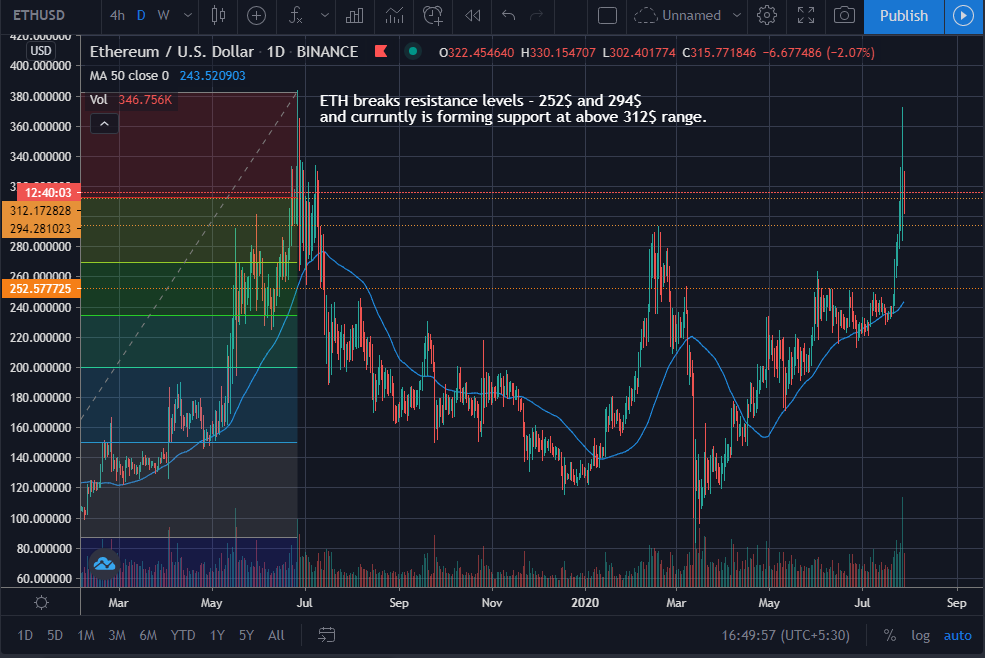Screen dimensions: 985x658
Task: Open the indicators fx menu
Action: point(296,15)
